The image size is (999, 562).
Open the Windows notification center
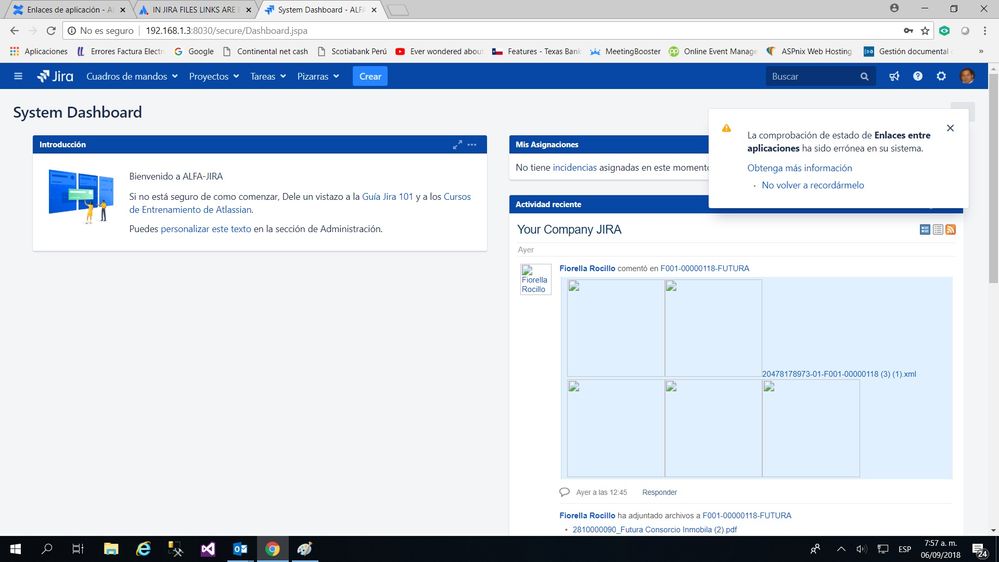tap(979, 549)
